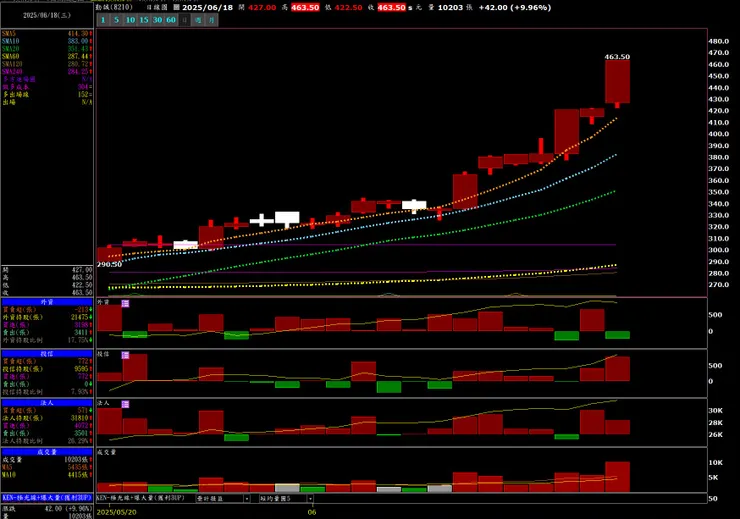Click the 2025/06/18 date in chart header
Screen dimensions: 740x519
click(x=208, y=8)
